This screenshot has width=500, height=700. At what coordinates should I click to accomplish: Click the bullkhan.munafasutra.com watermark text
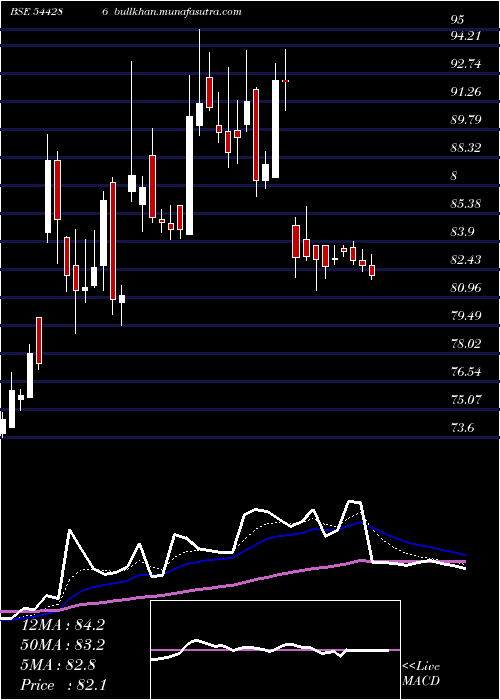(x=178, y=12)
